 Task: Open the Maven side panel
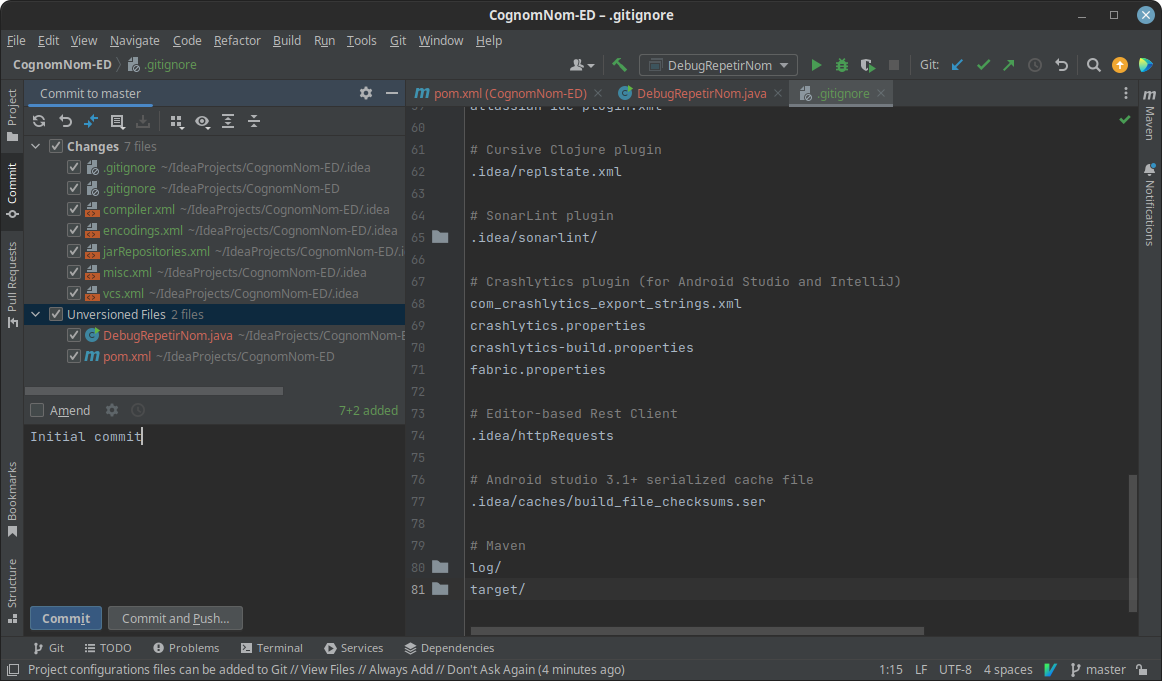point(1149,115)
